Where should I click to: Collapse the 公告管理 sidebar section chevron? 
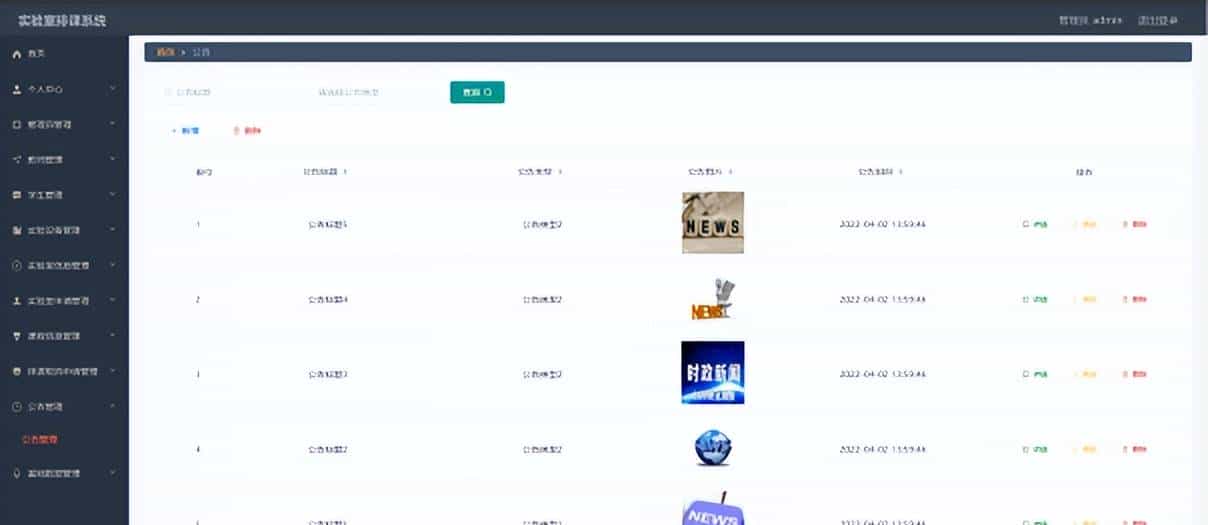[x=113, y=406]
